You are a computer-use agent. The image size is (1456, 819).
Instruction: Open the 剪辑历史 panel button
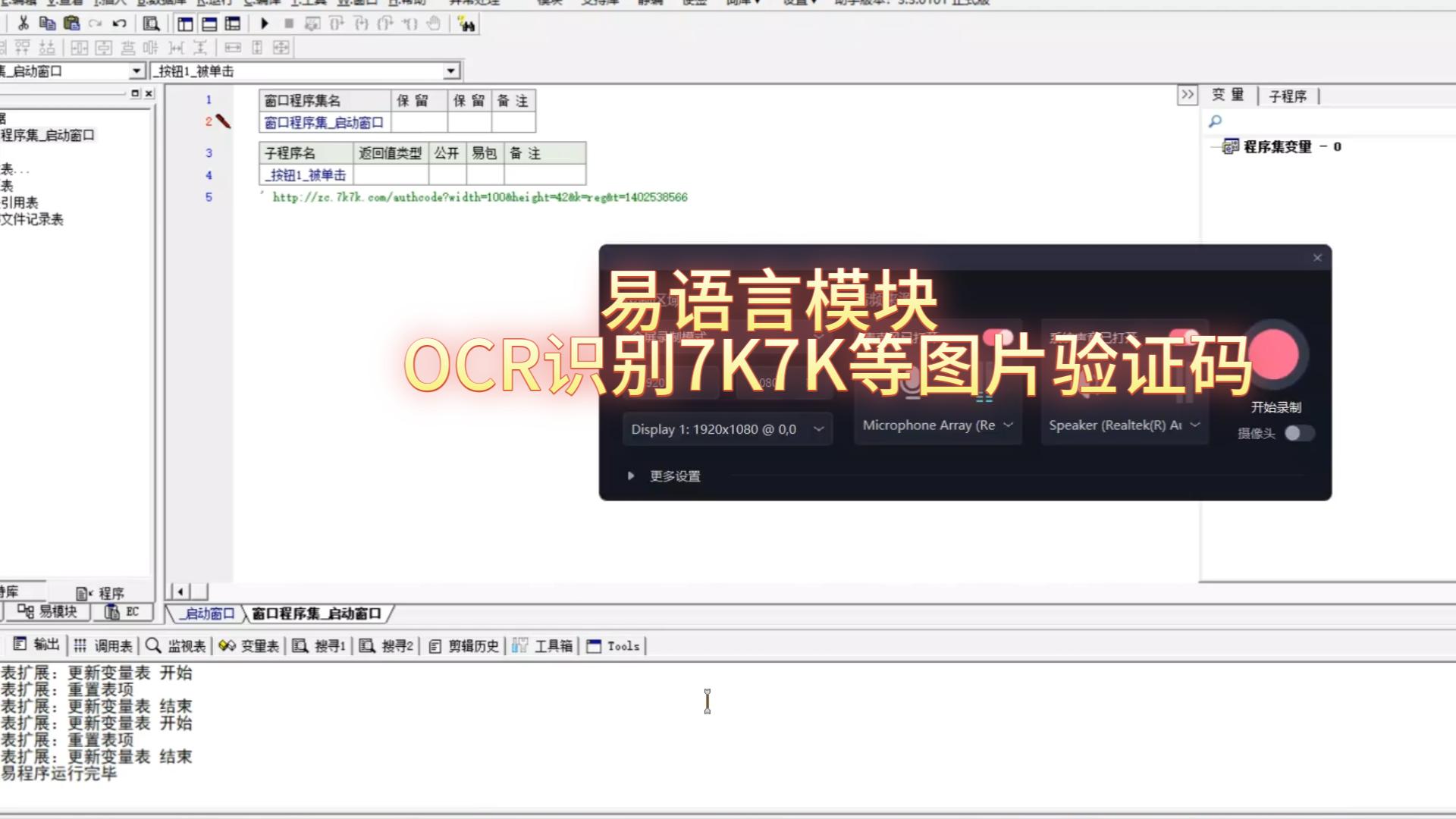point(463,645)
